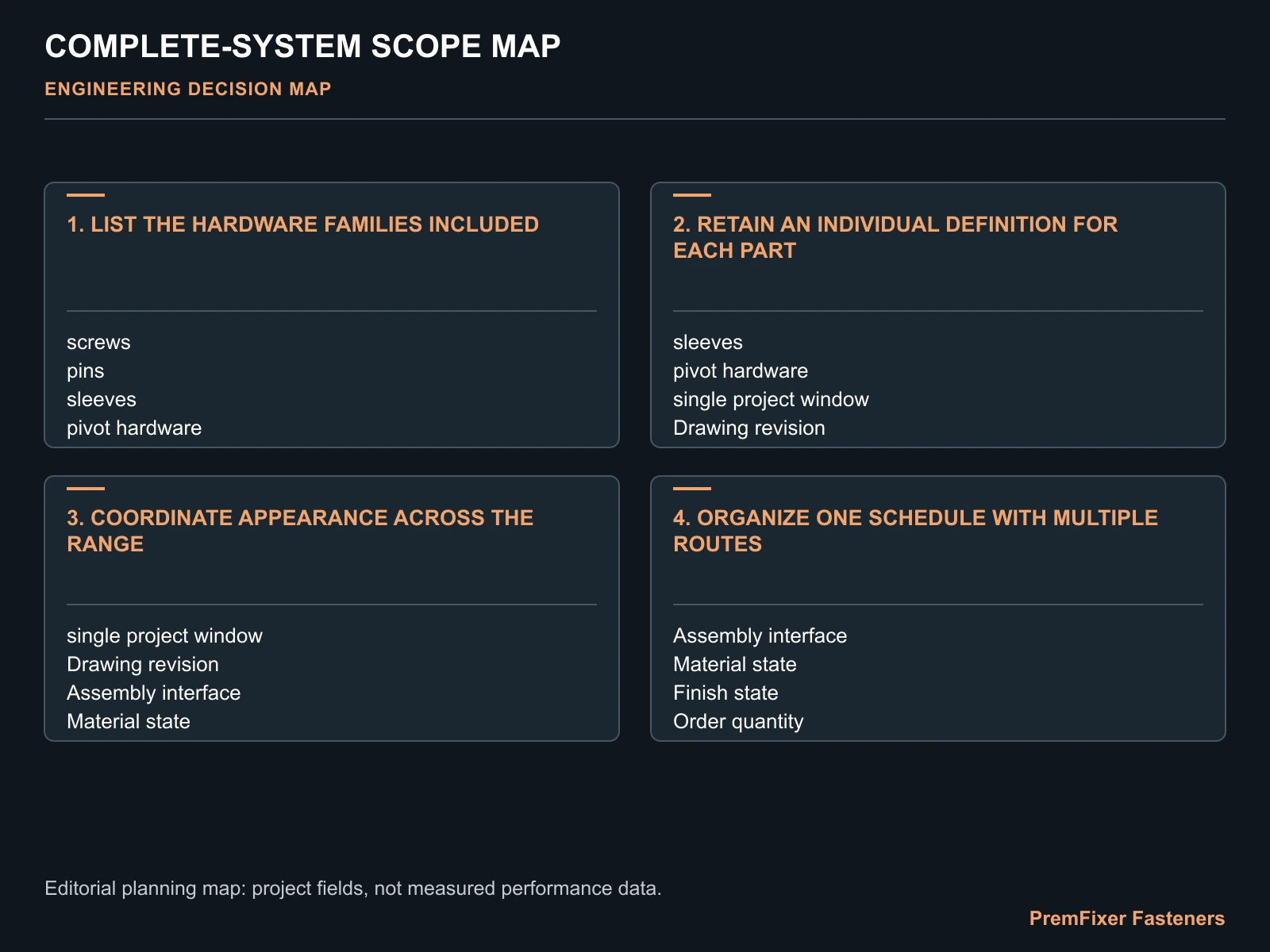
Task: Click "Material state" in the coordinate appearance card
Action: coord(129,722)
